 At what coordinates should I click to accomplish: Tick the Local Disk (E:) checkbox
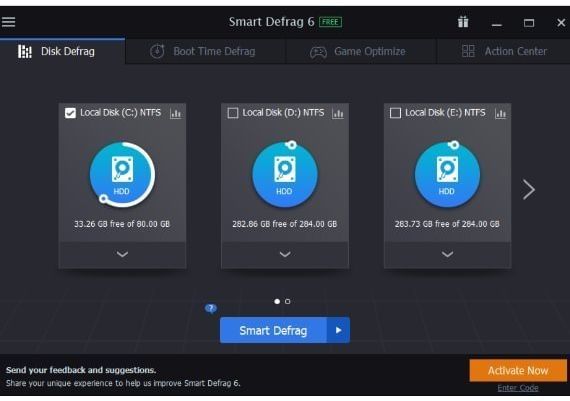point(395,113)
